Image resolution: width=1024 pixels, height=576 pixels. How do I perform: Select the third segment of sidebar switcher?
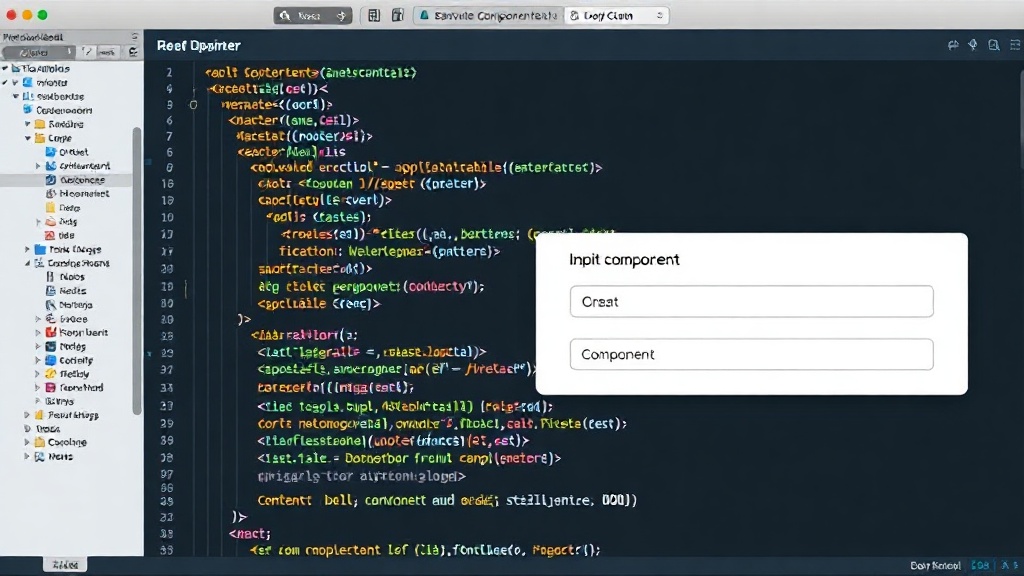click(108, 52)
